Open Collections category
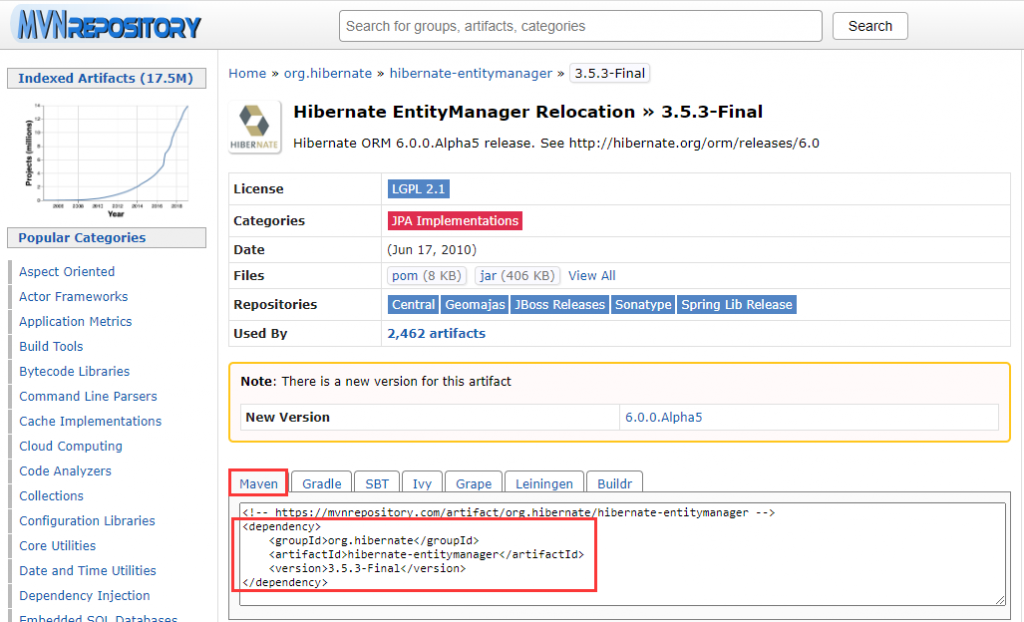1024x622 pixels. click(x=51, y=496)
